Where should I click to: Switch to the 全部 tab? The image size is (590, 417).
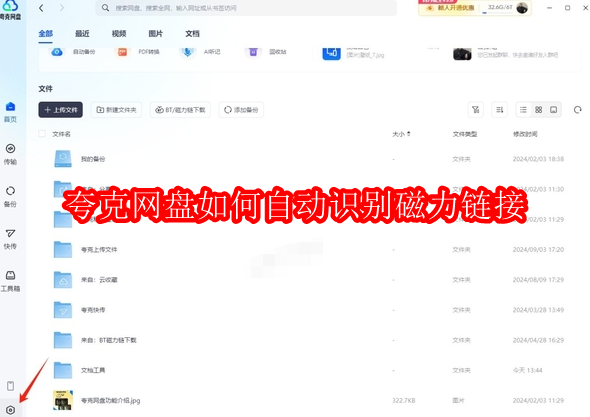pos(46,34)
